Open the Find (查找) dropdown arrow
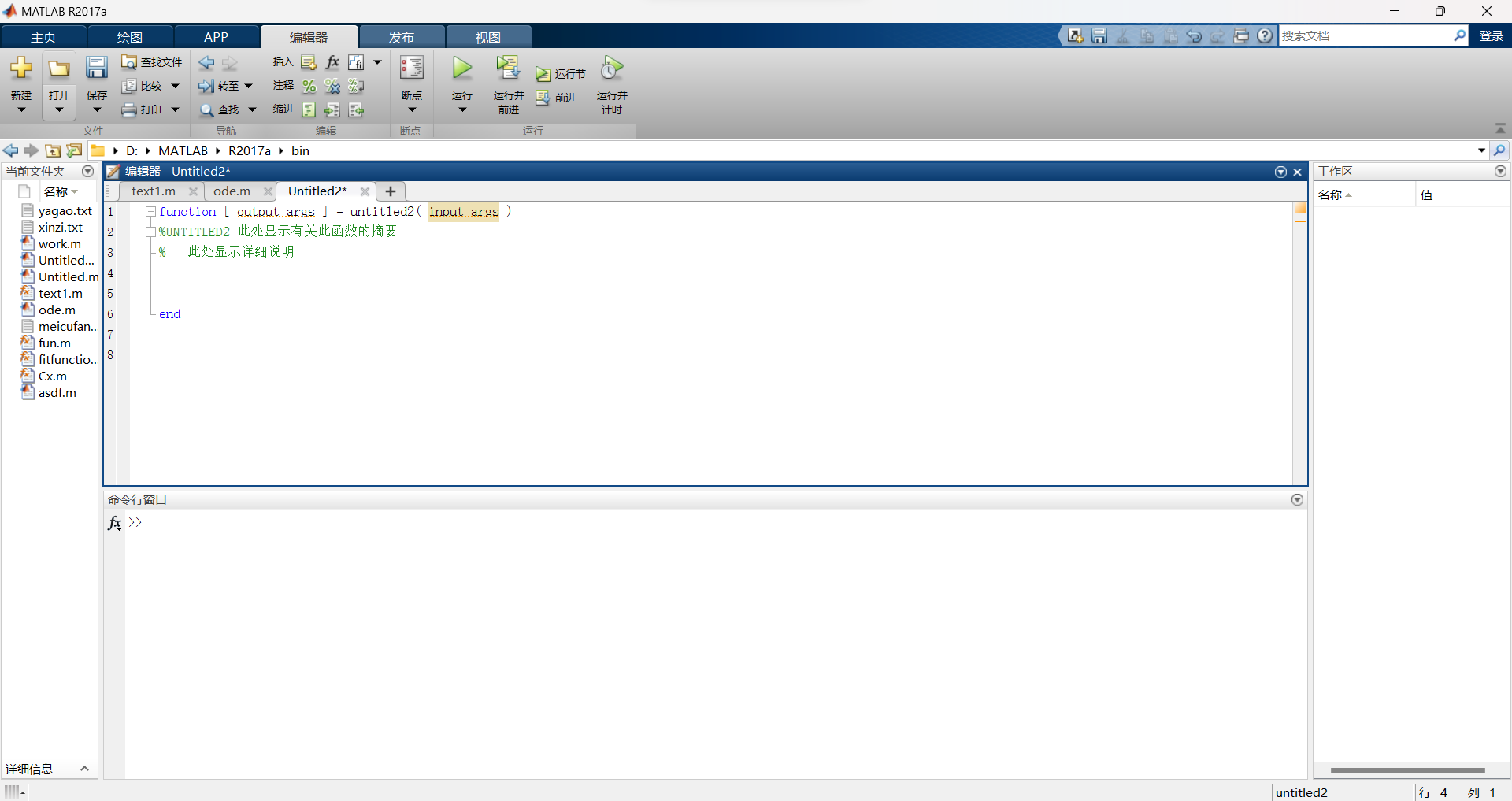 pyautogui.click(x=252, y=109)
